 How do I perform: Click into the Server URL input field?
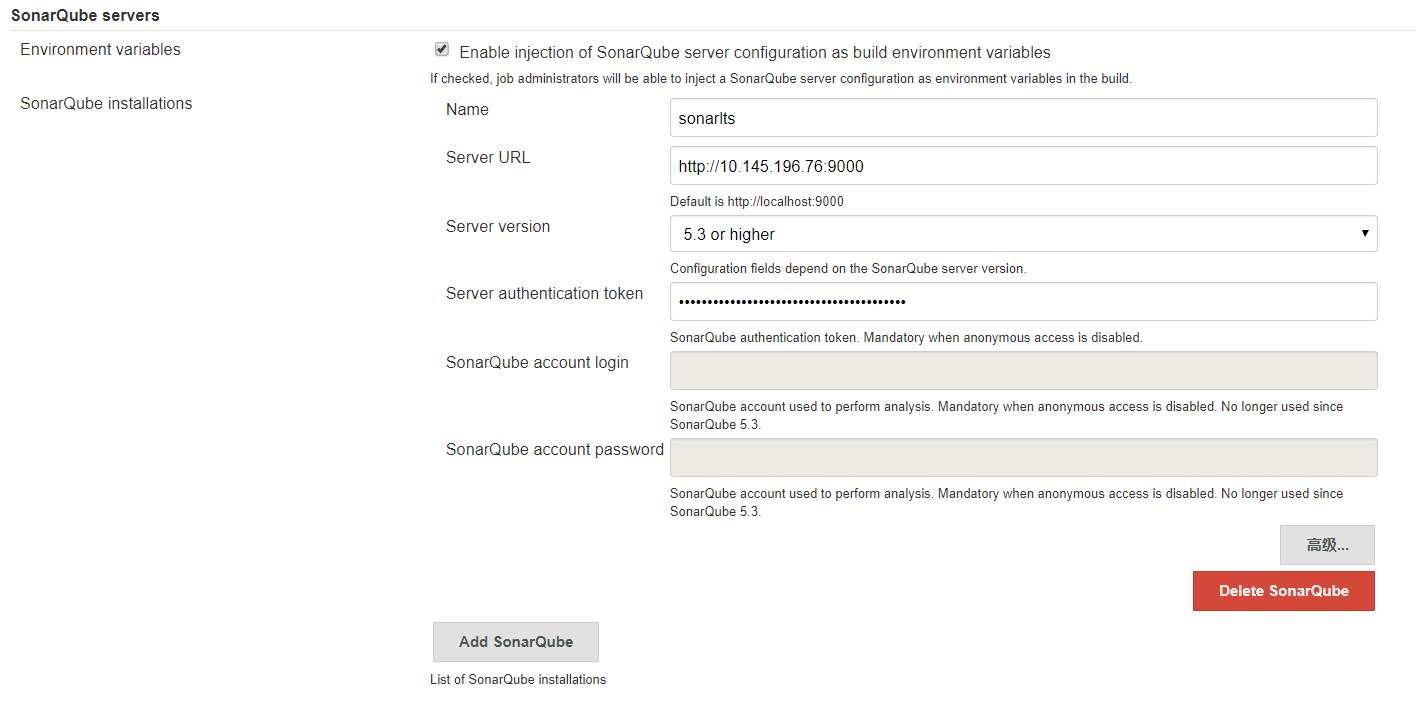pos(1023,166)
